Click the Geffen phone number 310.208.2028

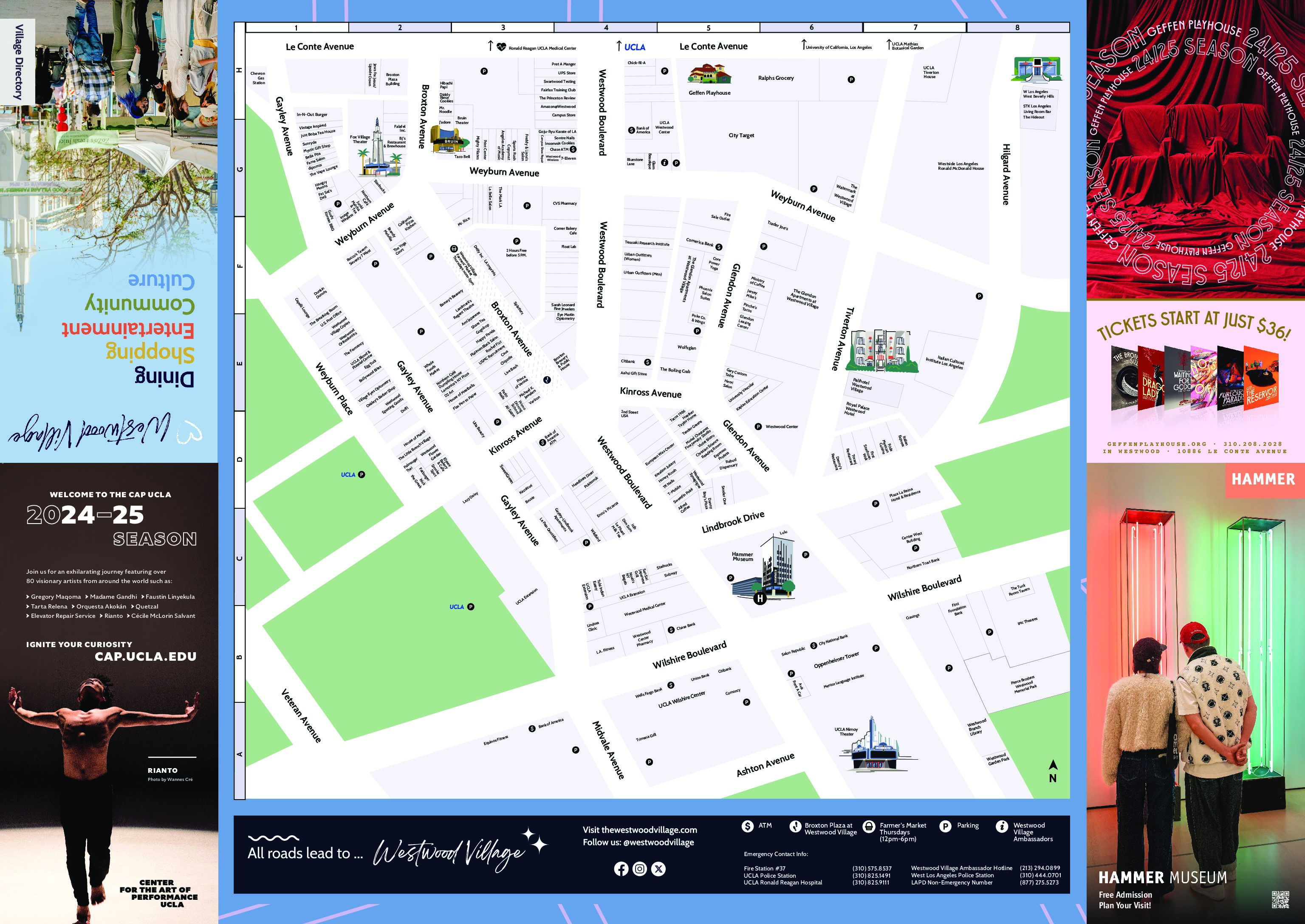point(1253,444)
